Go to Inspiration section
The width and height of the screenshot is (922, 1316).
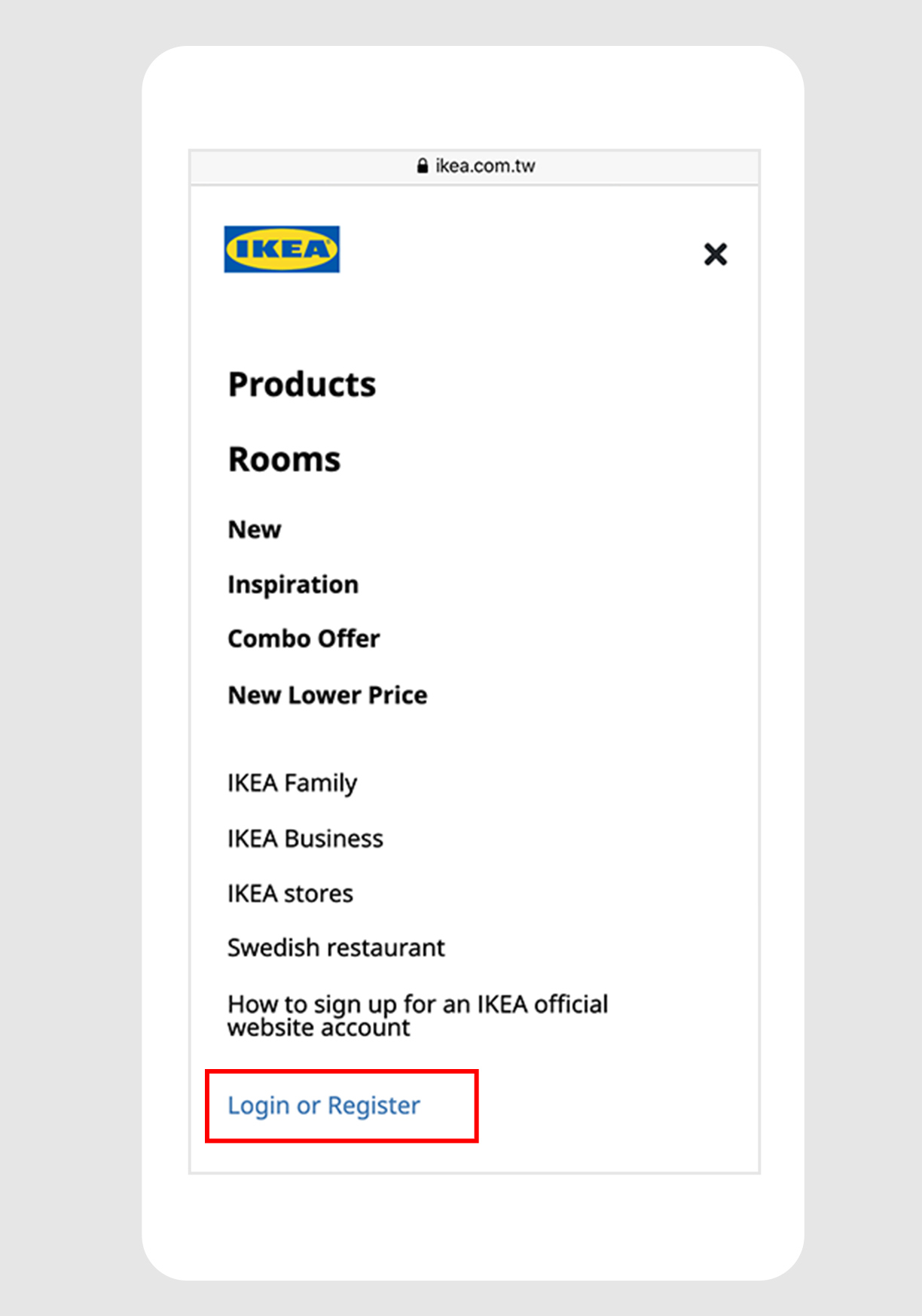(x=293, y=584)
